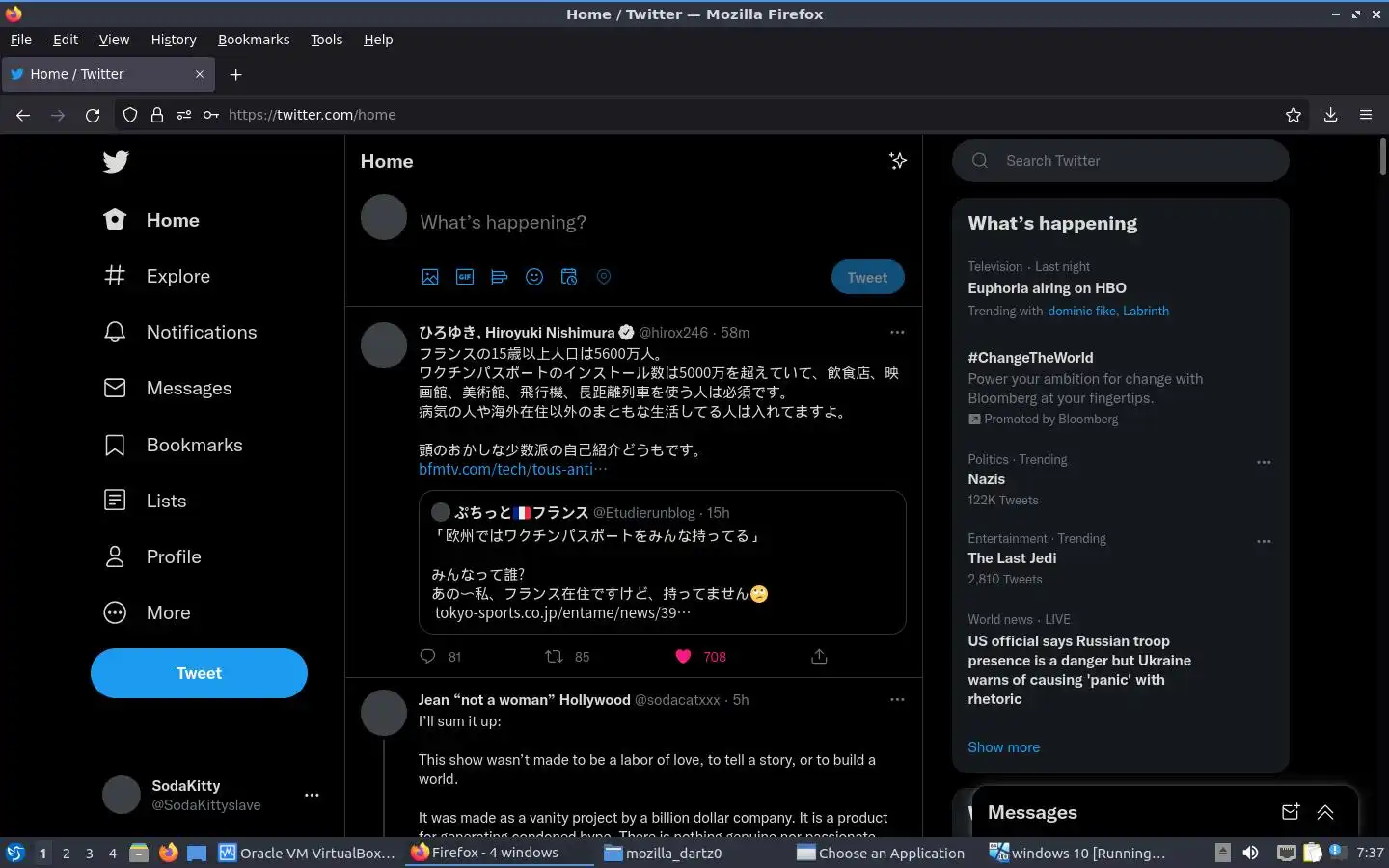Screen dimensions: 1389x868
Task: Open options for The Last Jedi trend
Action: pos(1264,541)
